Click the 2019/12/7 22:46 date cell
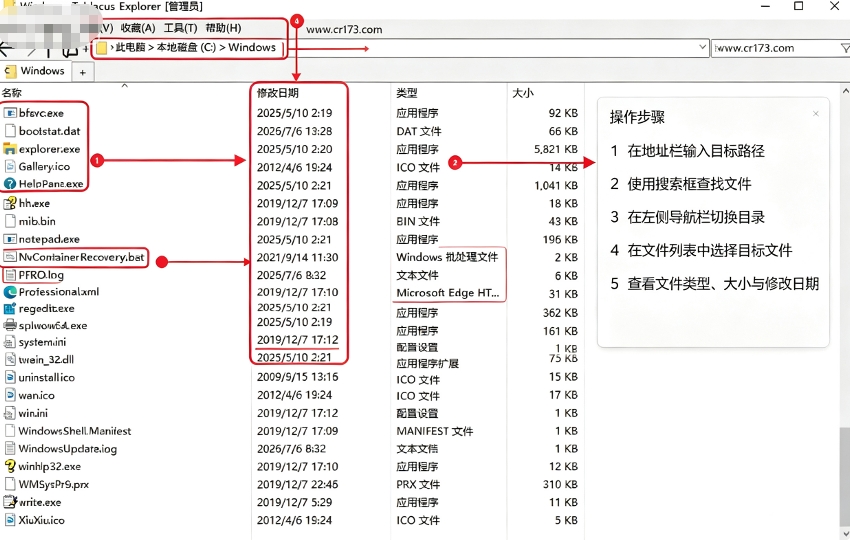 298,484
